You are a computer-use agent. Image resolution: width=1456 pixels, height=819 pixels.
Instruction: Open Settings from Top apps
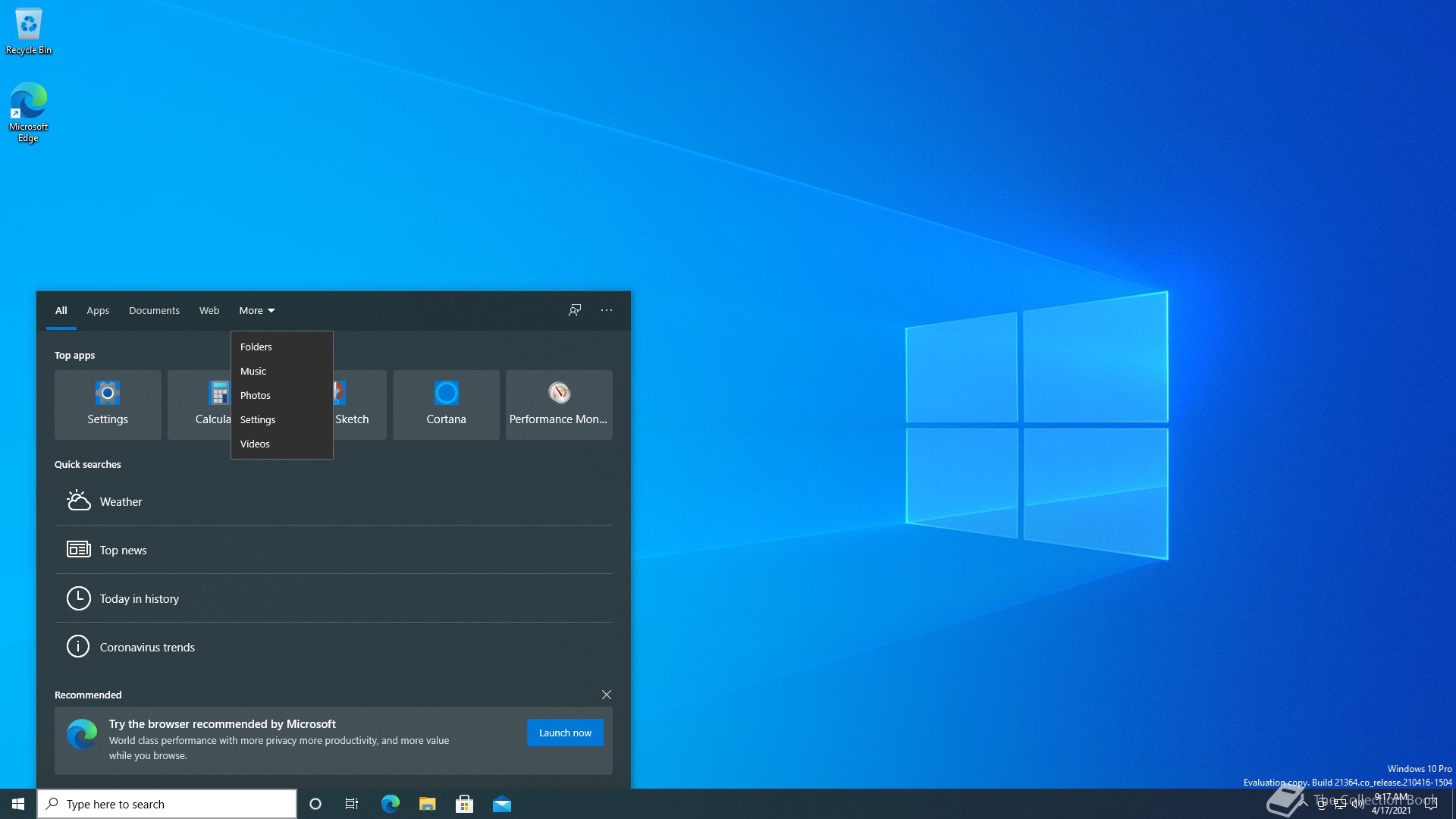108,404
